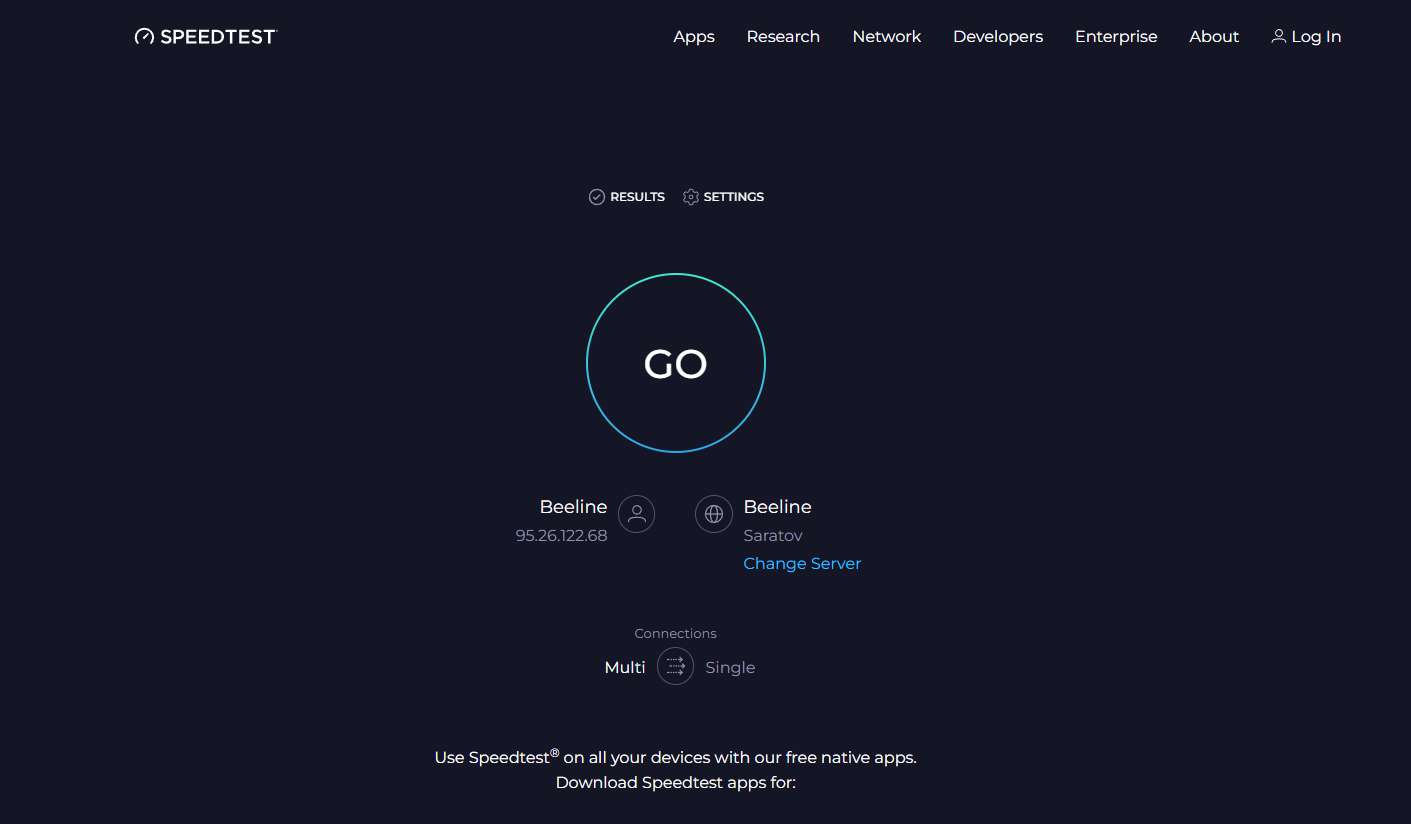Click the IP address 95.26.122.68
The image size is (1411, 824).
(561, 535)
